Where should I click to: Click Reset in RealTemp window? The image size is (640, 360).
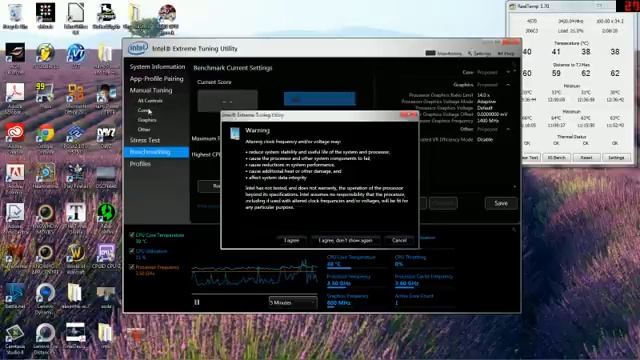586,157
